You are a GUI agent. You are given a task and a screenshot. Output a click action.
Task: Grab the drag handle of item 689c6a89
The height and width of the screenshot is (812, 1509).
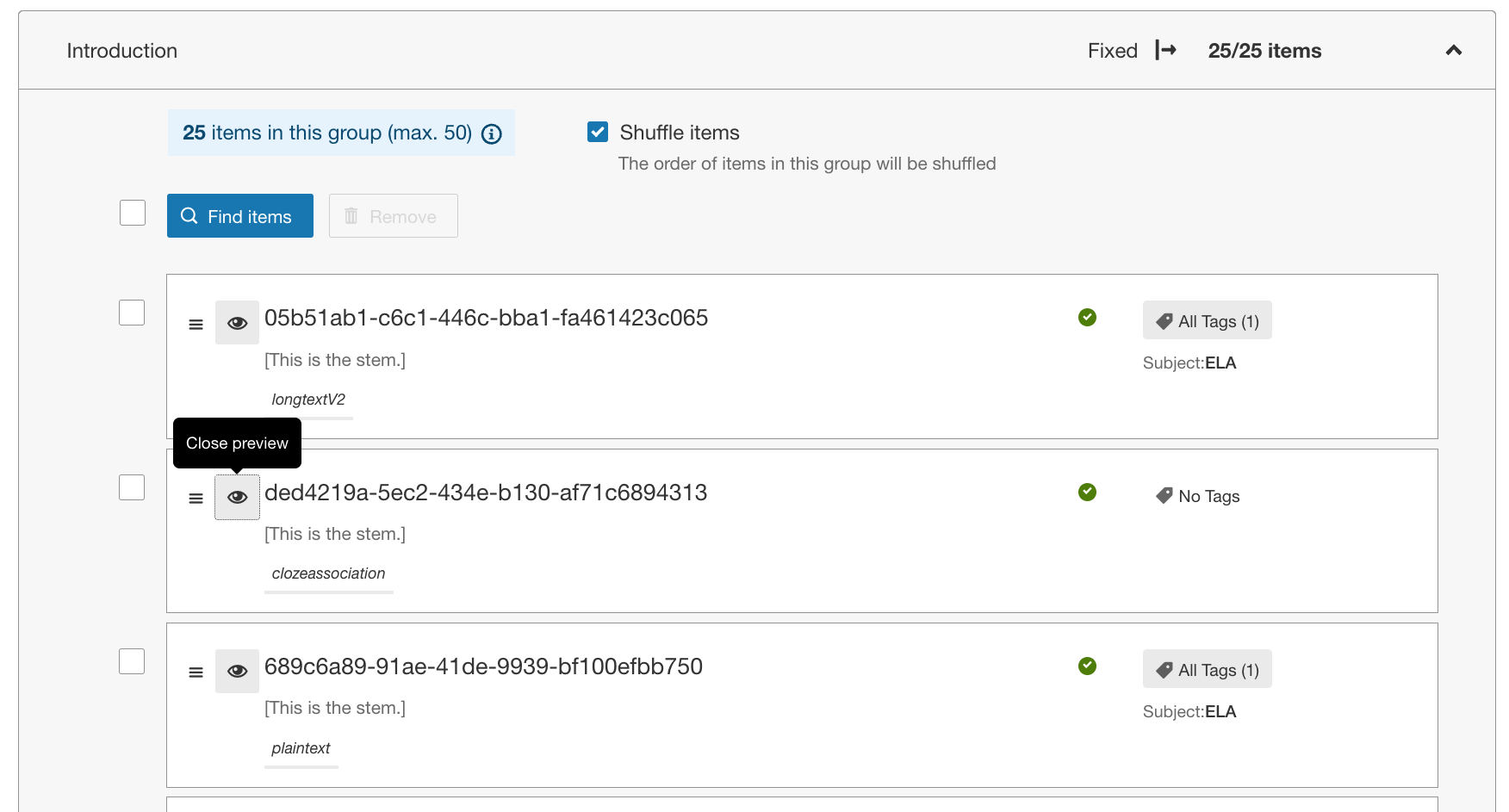(x=196, y=673)
